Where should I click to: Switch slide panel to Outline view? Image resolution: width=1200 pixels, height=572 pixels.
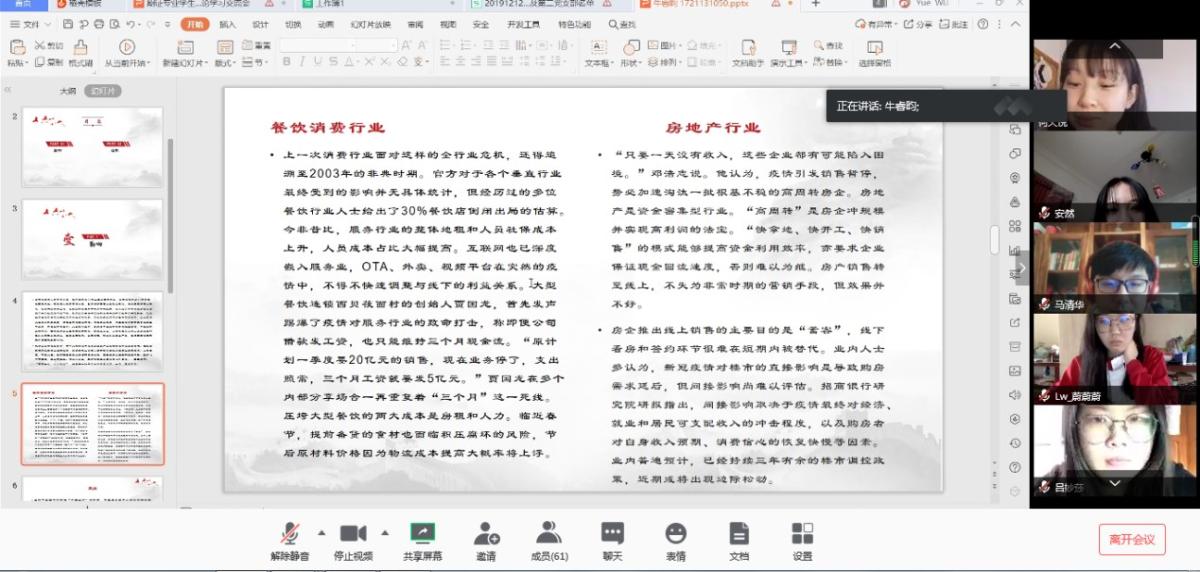pos(68,90)
